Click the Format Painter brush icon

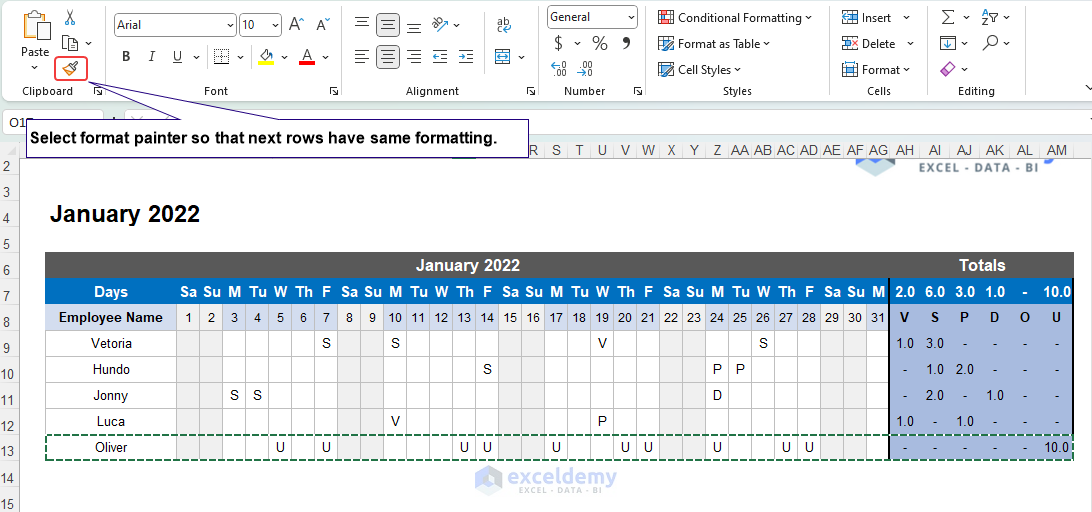click(x=70, y=68)
